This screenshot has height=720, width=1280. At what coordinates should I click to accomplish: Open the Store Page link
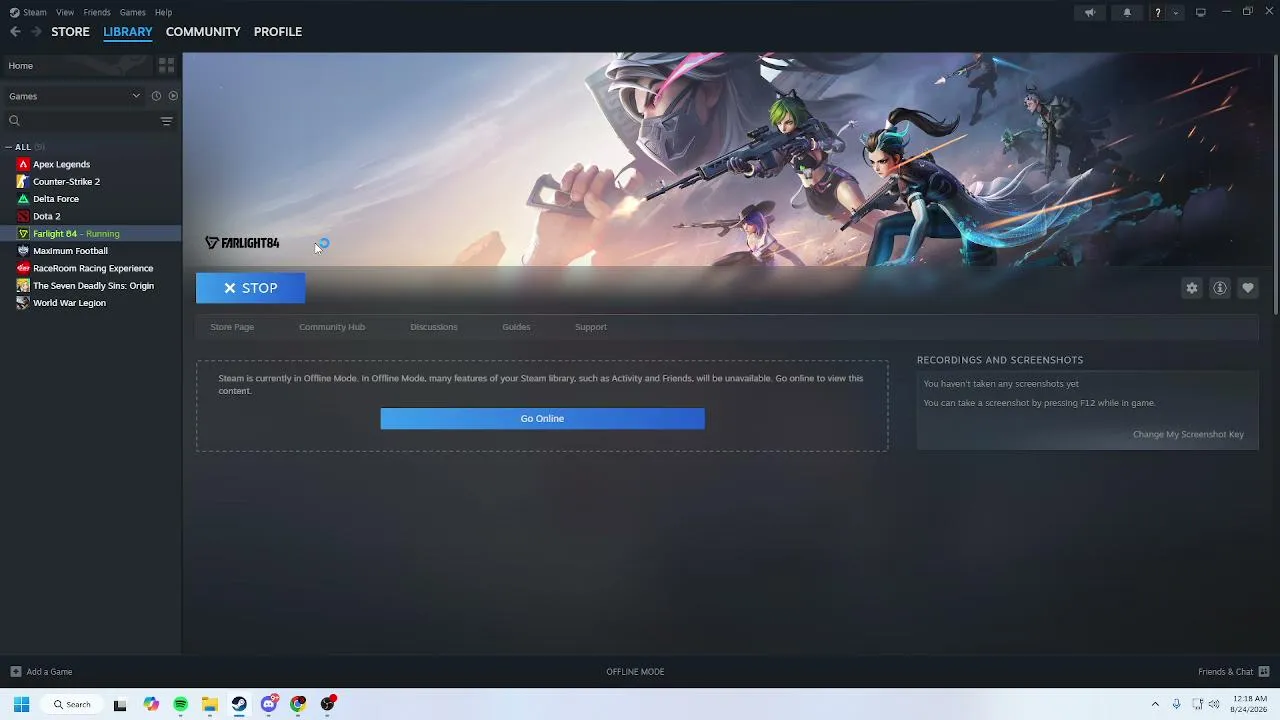pos(232,327)
